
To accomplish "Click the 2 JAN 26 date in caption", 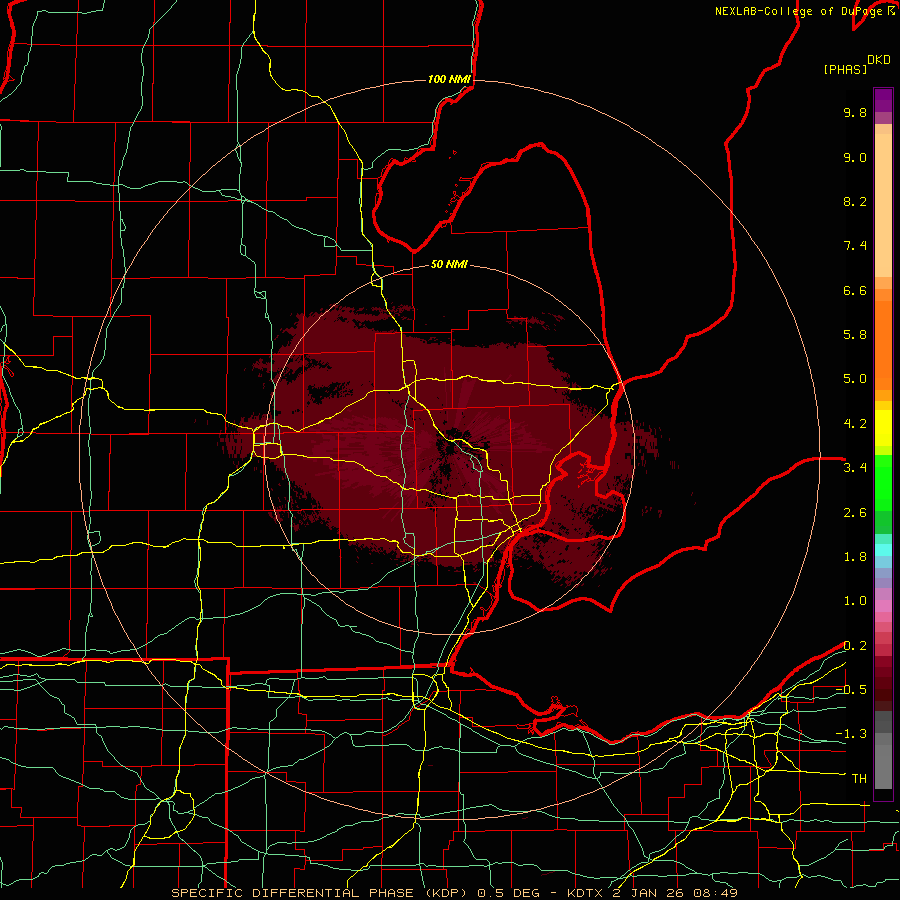I will pyautogui.click(x=649, y=893).
